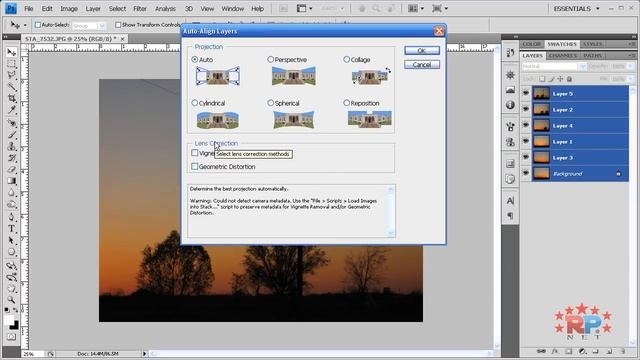Viewport: 640px width, 360px height.
Task: Open the Swatches panel options menu
Action: click(631, 44)
